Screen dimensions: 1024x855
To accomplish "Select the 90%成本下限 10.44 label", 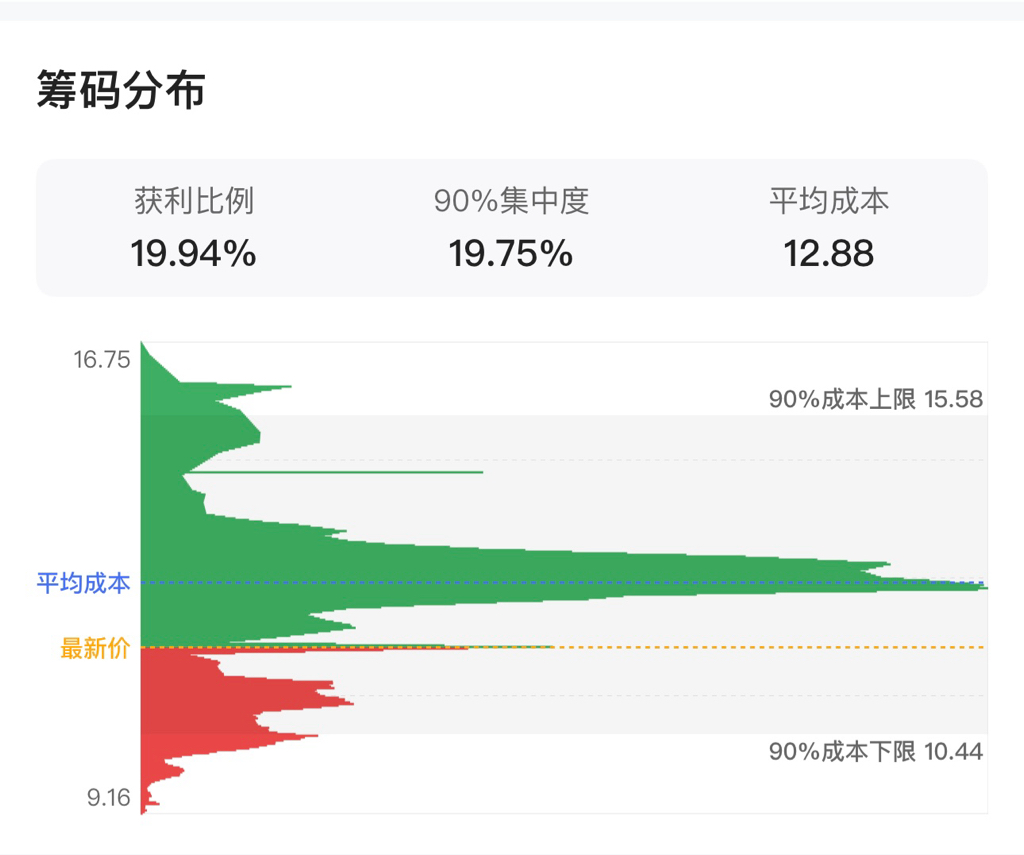I will pyautogui.click(x=876, y=752).
